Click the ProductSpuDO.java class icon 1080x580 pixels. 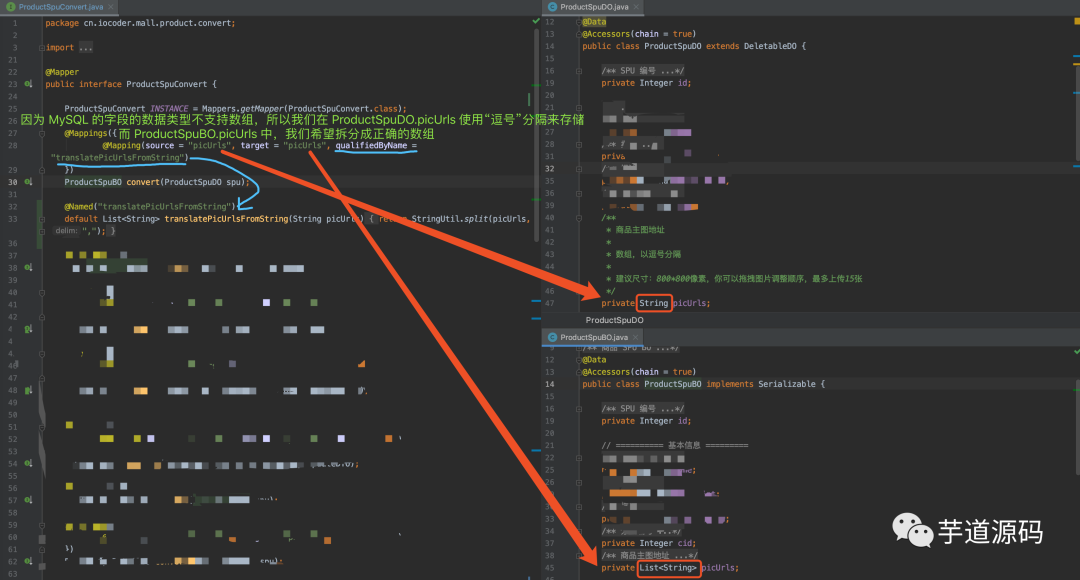552,7
